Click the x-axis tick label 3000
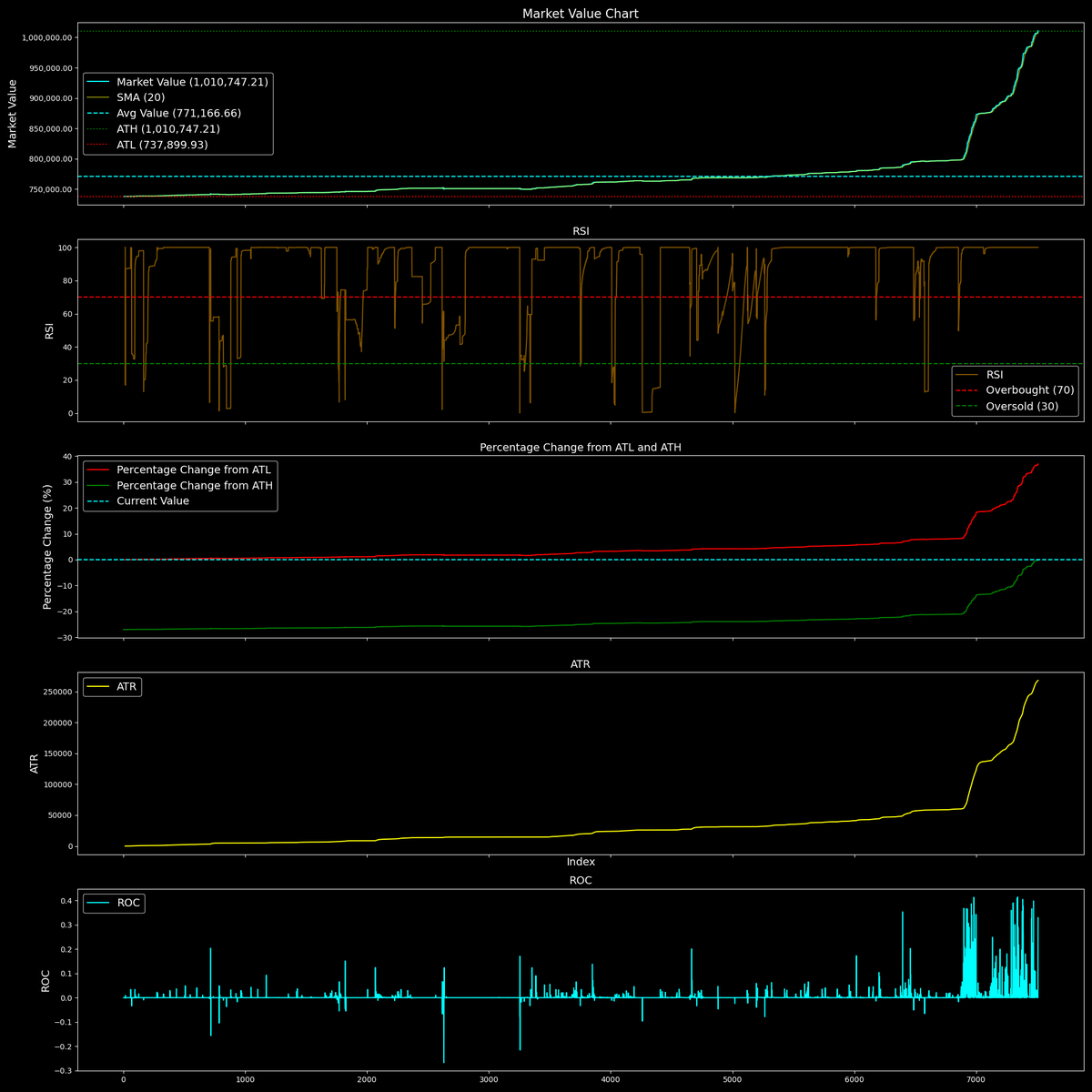1092x1092 pixels. (489, 1080)
